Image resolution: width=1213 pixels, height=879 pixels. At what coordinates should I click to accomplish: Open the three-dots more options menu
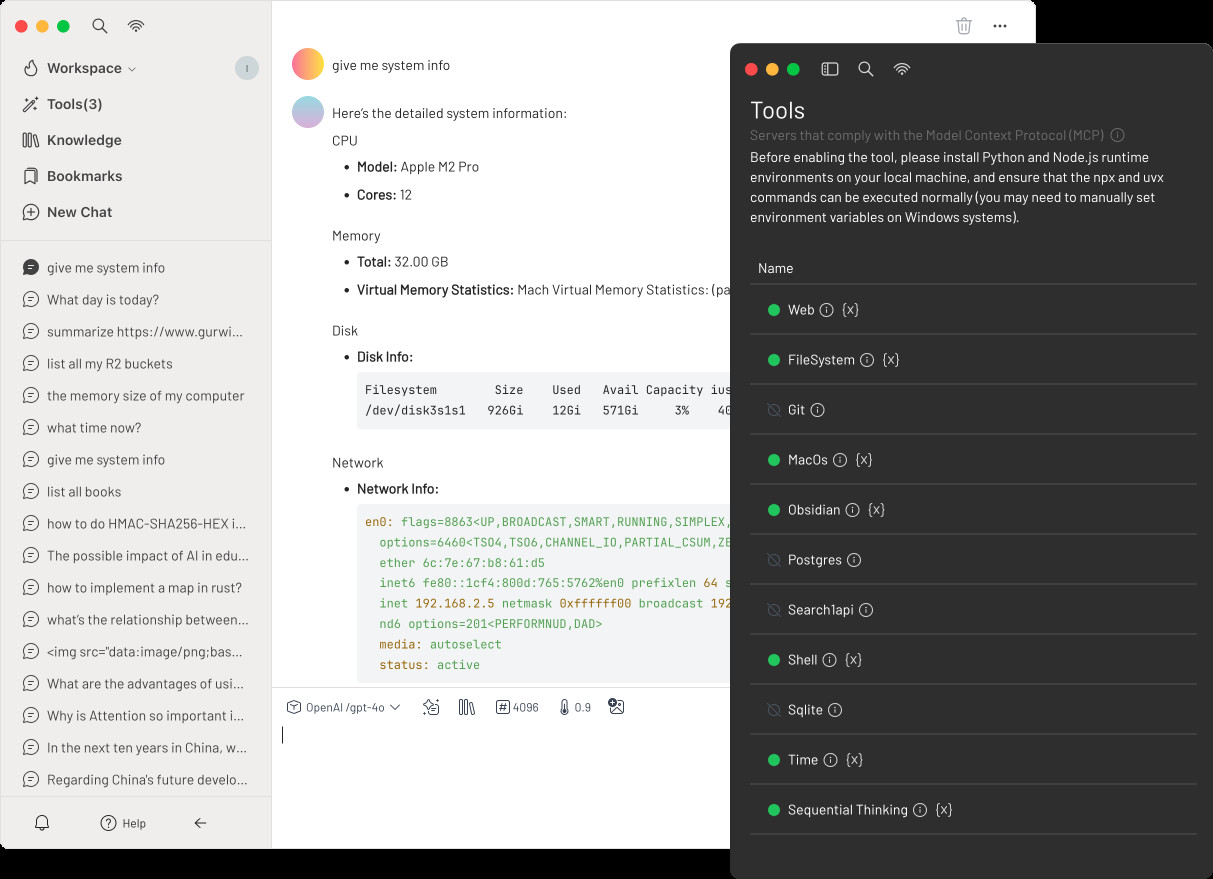pyautogui.click(x=1000, y=26)
